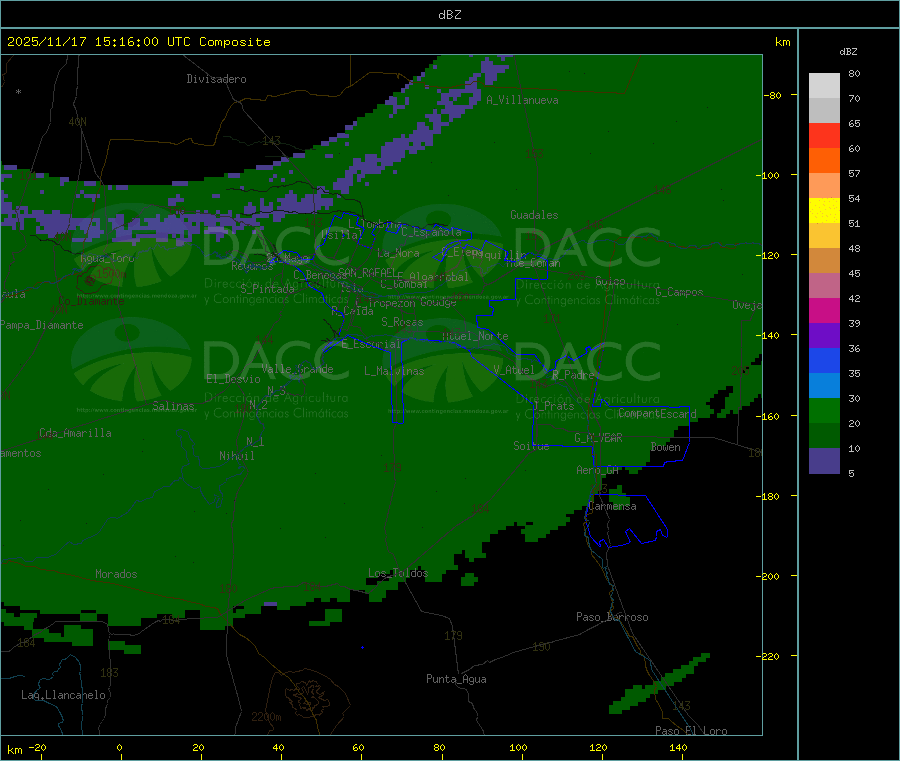This screenshot has height=761, width=900.
Task: Click the Lag.Llancanelo map label
Action: (63, 695)
